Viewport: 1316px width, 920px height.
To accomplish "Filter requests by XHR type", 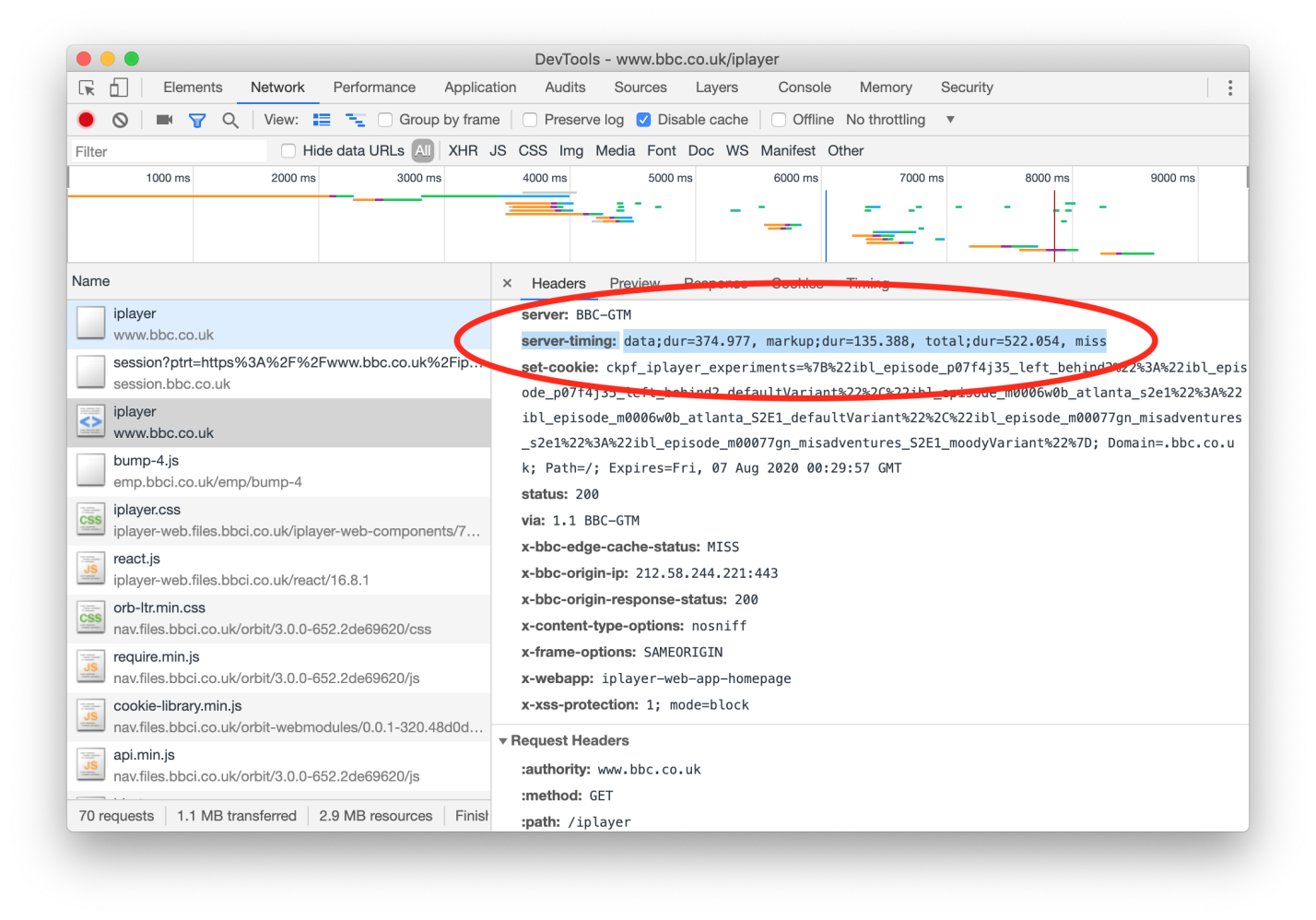I will point(463,151).
